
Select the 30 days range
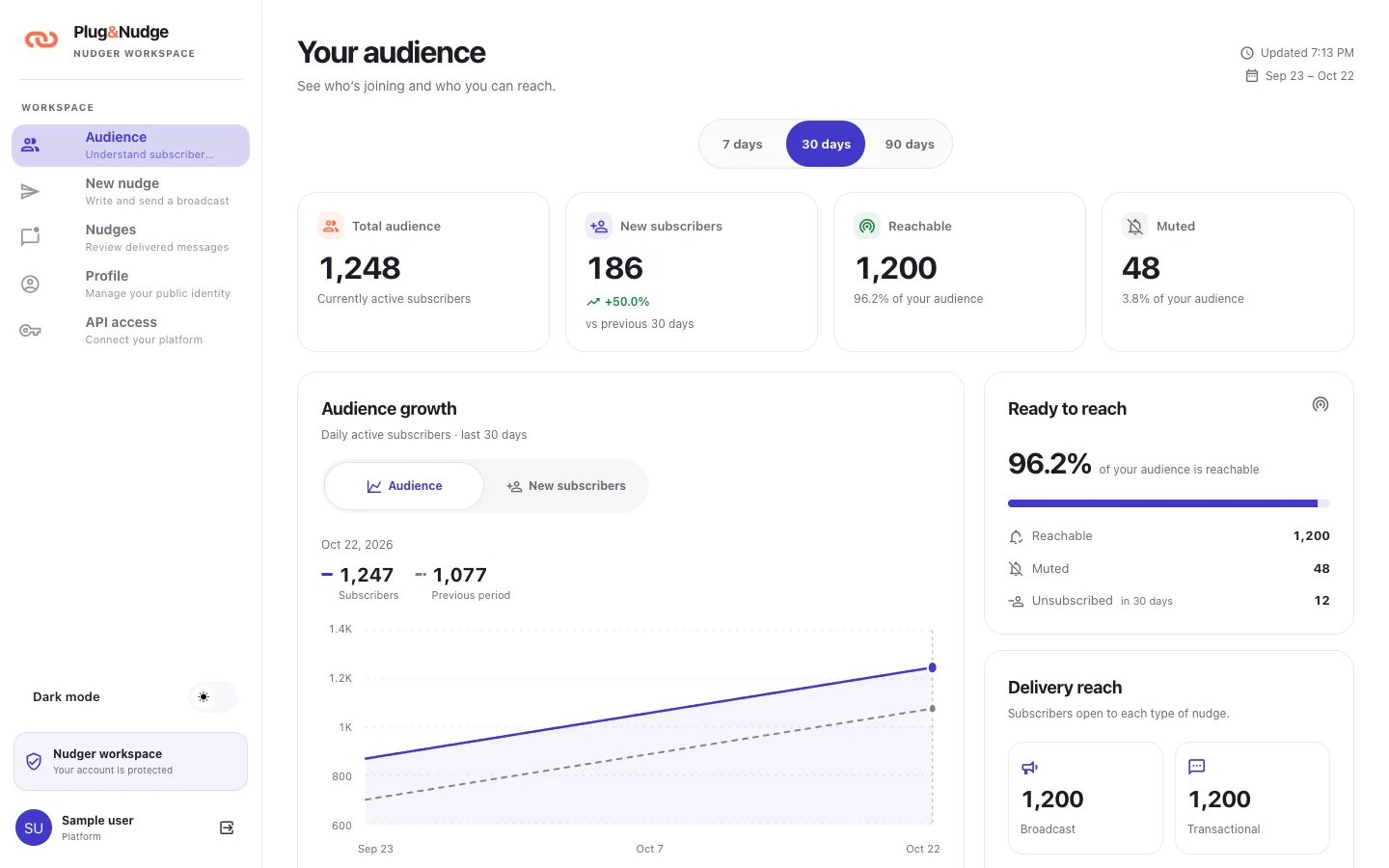pyautogui.click(x=826, y=145)
